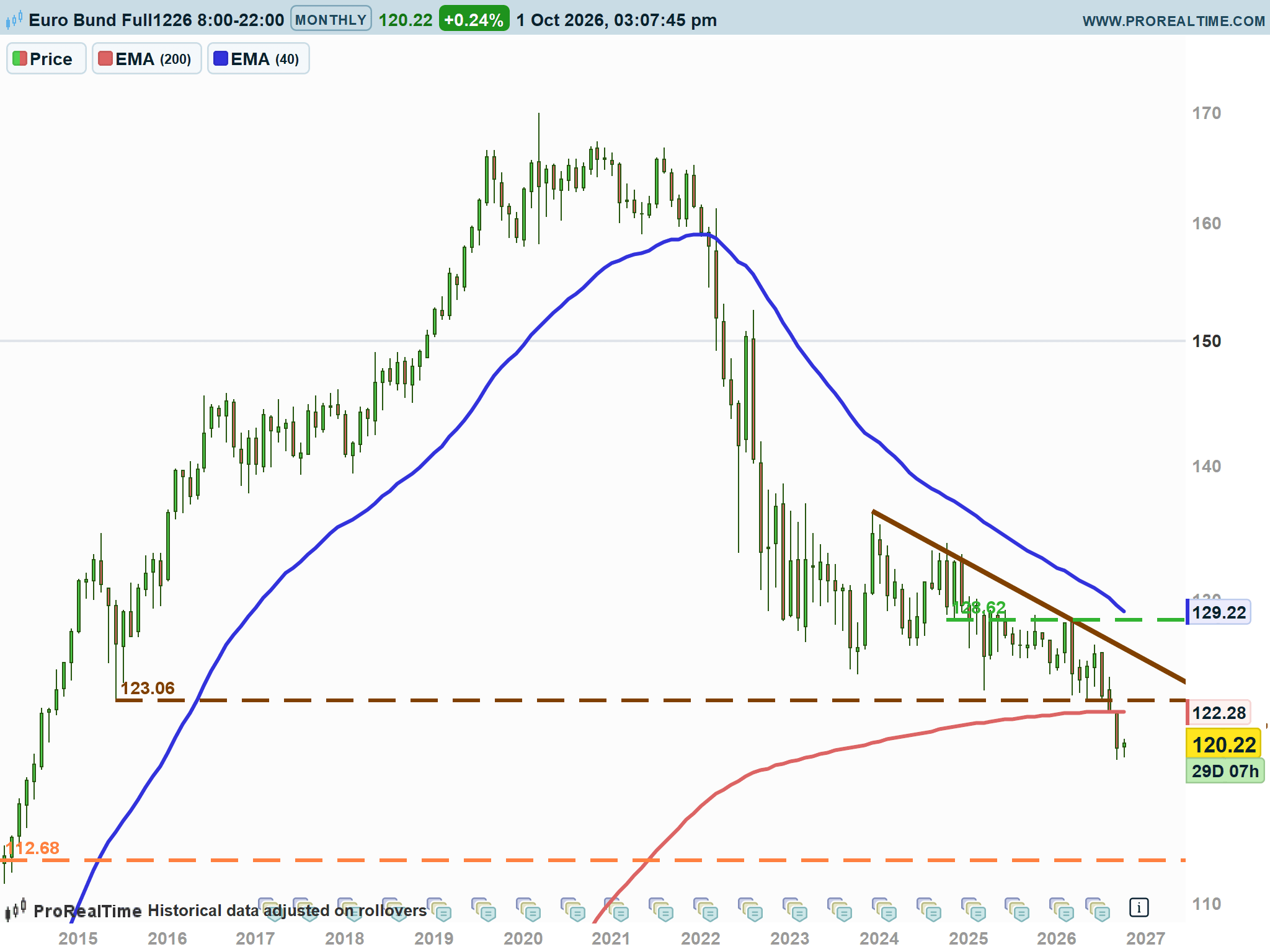Viewport: 1270px width, 952px height.
Task: Open the news event icon above 2019
Action: tap(439, 909)
